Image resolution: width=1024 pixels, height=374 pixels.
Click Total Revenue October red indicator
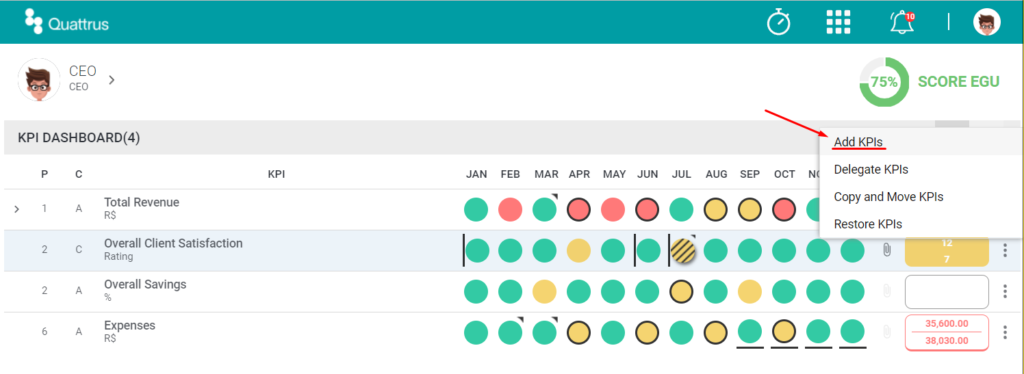coord(784,210)
